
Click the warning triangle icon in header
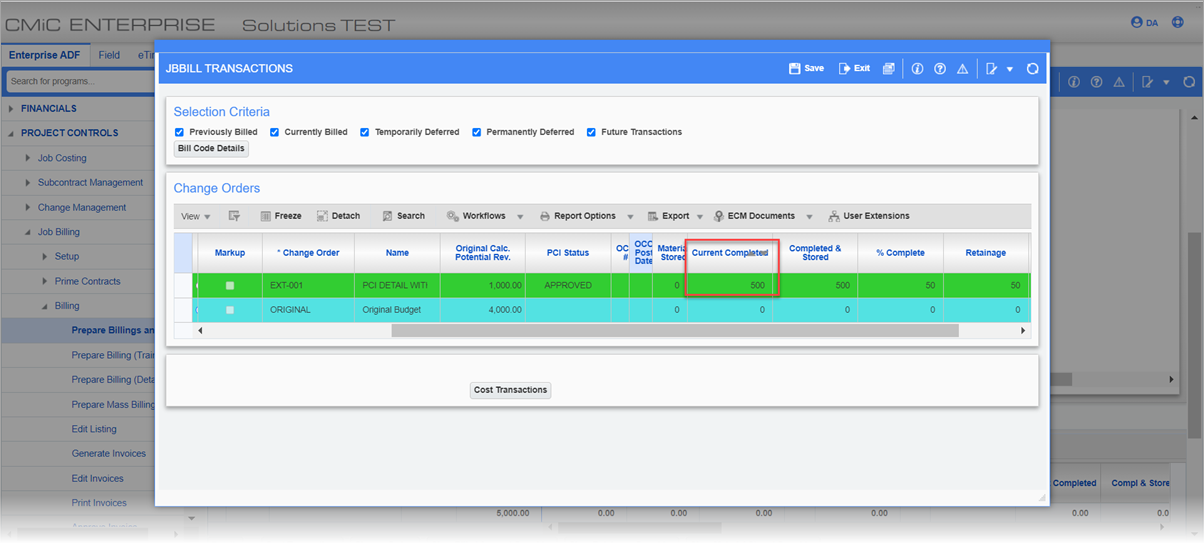tap(962, 69)
